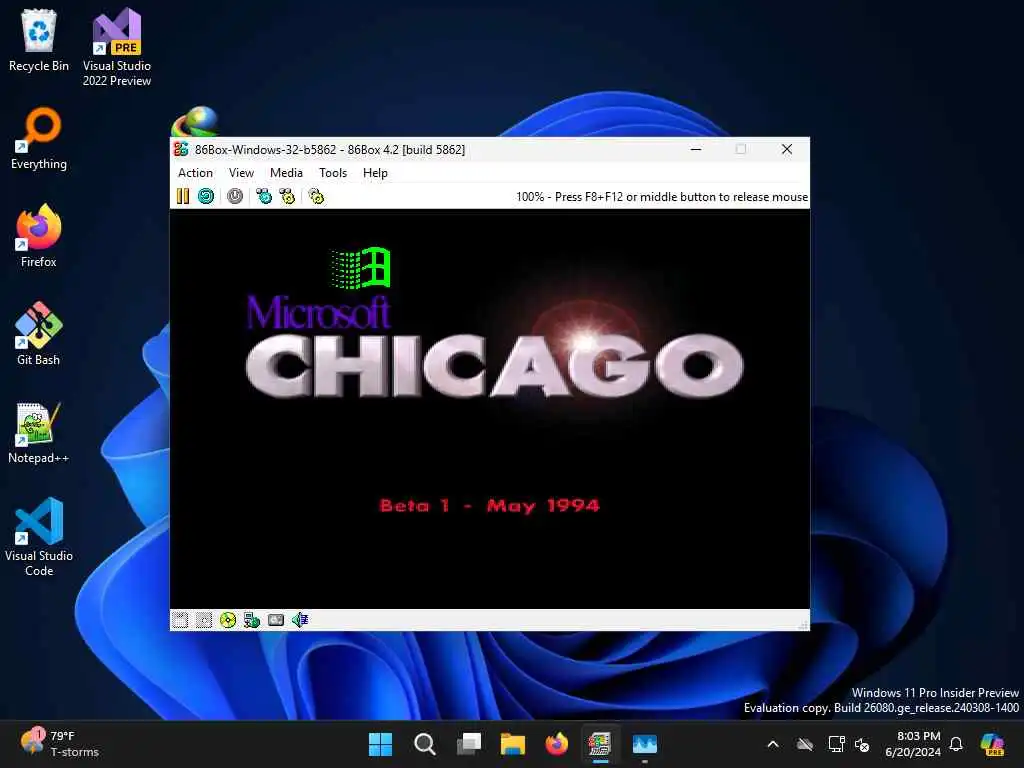The width and height of the screenshot is (1024, 768).
Task: Click the sound speaker status bar icon
Action: point(300,620)
